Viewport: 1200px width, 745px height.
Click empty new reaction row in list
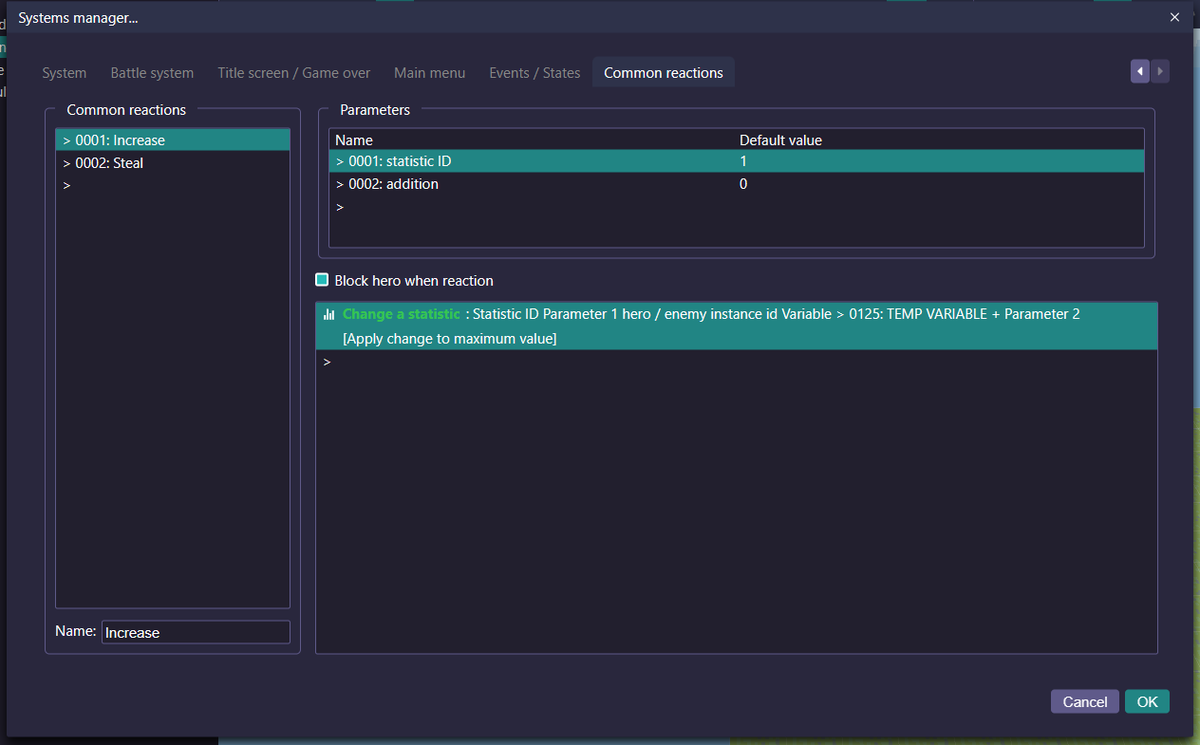(x=173, y=186)
